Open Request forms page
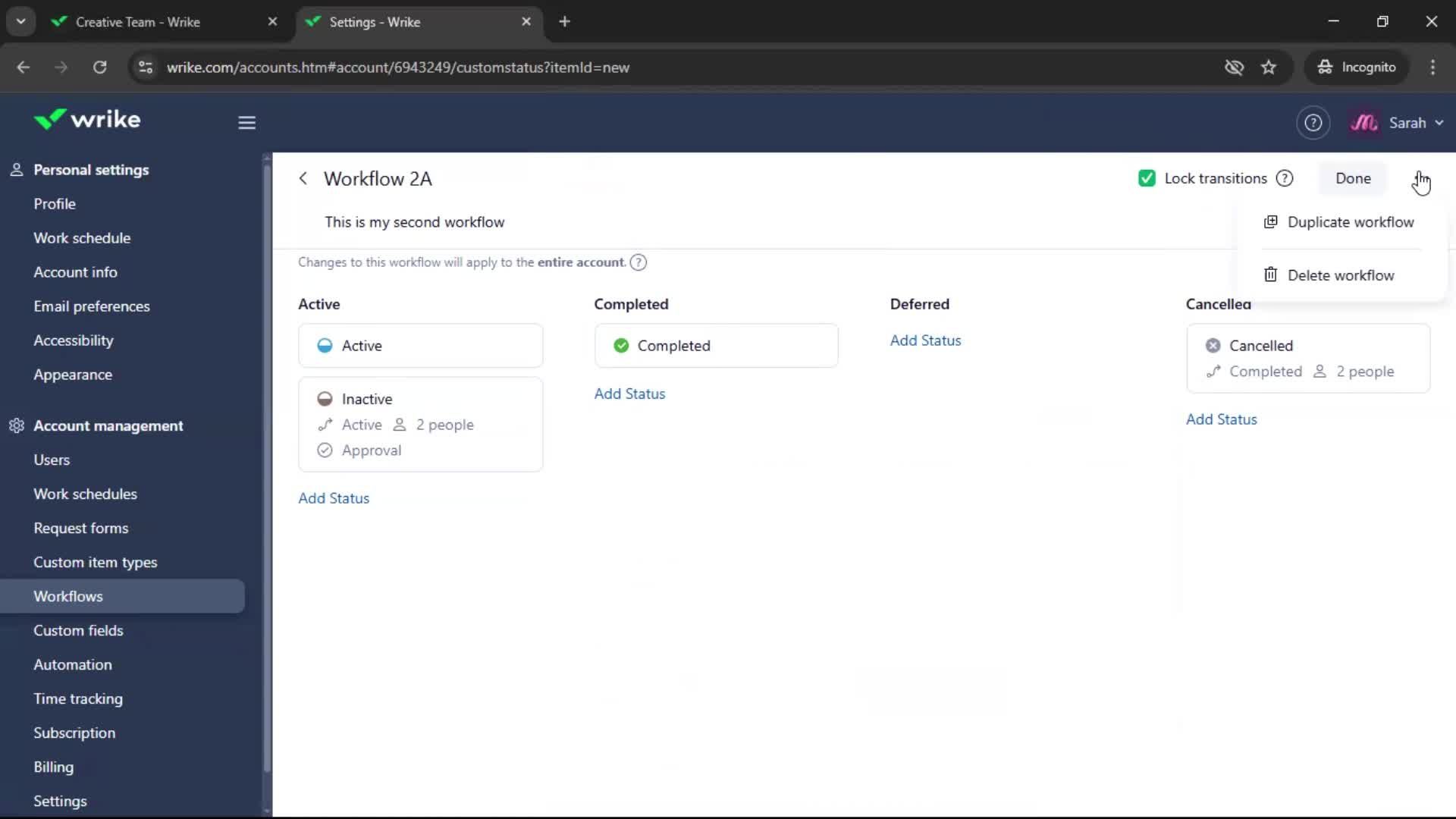The image size is (1456, 819). point(81,528)
